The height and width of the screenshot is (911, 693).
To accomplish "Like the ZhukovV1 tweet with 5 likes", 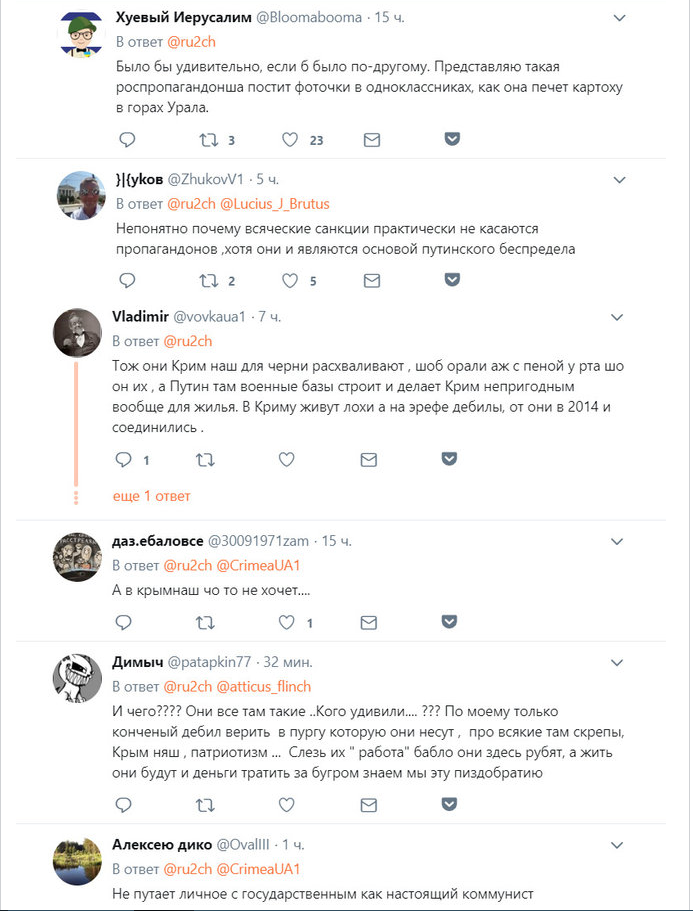I will 290,281.
